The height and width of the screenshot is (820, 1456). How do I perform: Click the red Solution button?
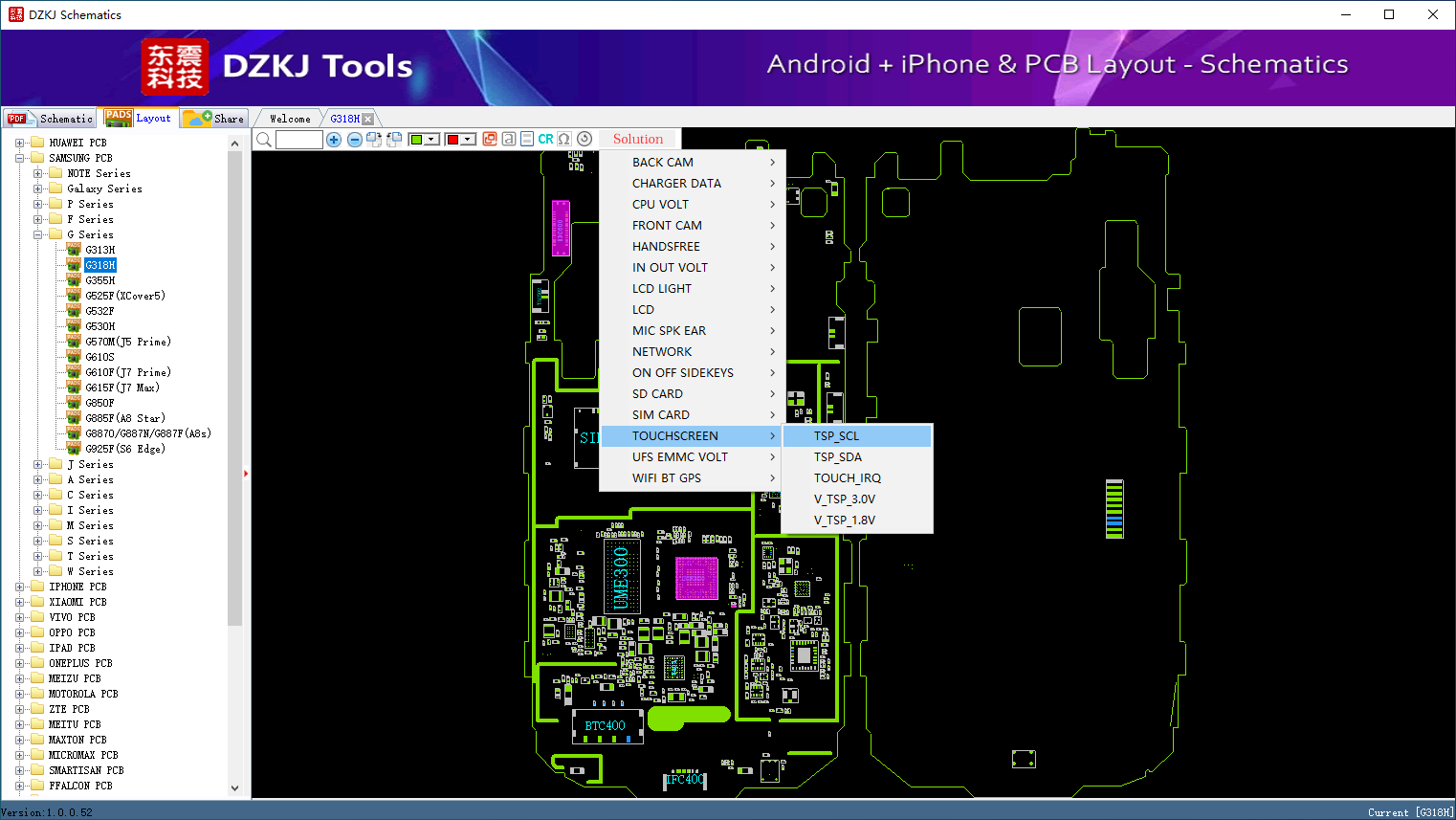click(x=638, y=139)
